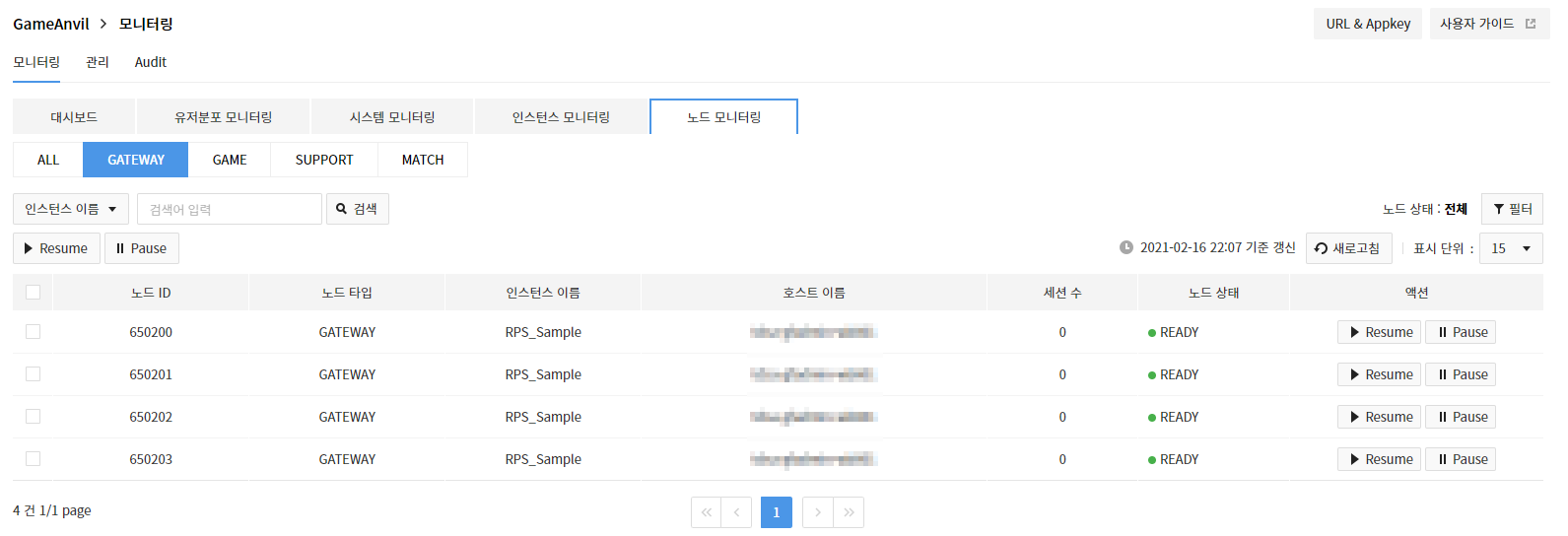Click the 검색 search button

tap(357, 209)
